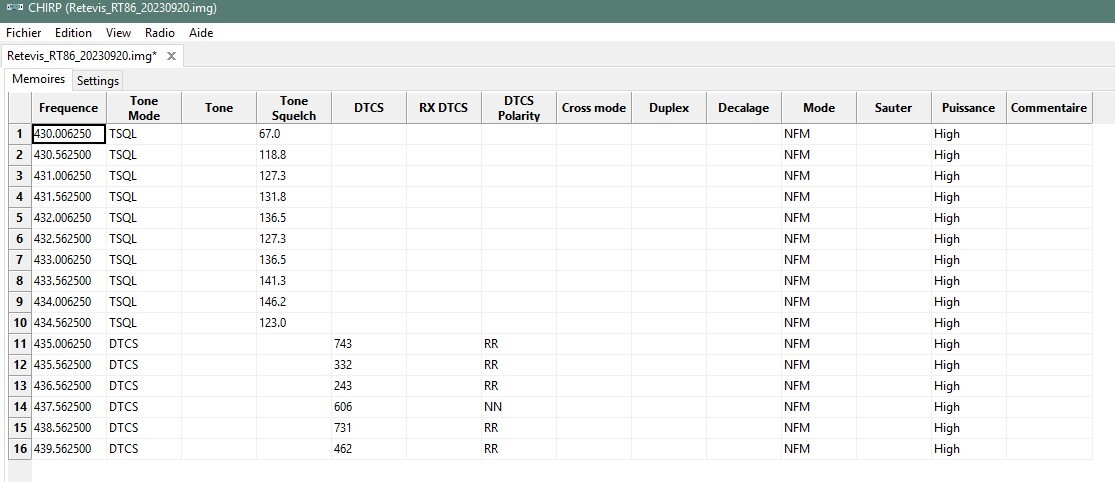Select frequency cell 435.006250
The height and width of the screenshot is (482, 1115).
pos(69,344)
